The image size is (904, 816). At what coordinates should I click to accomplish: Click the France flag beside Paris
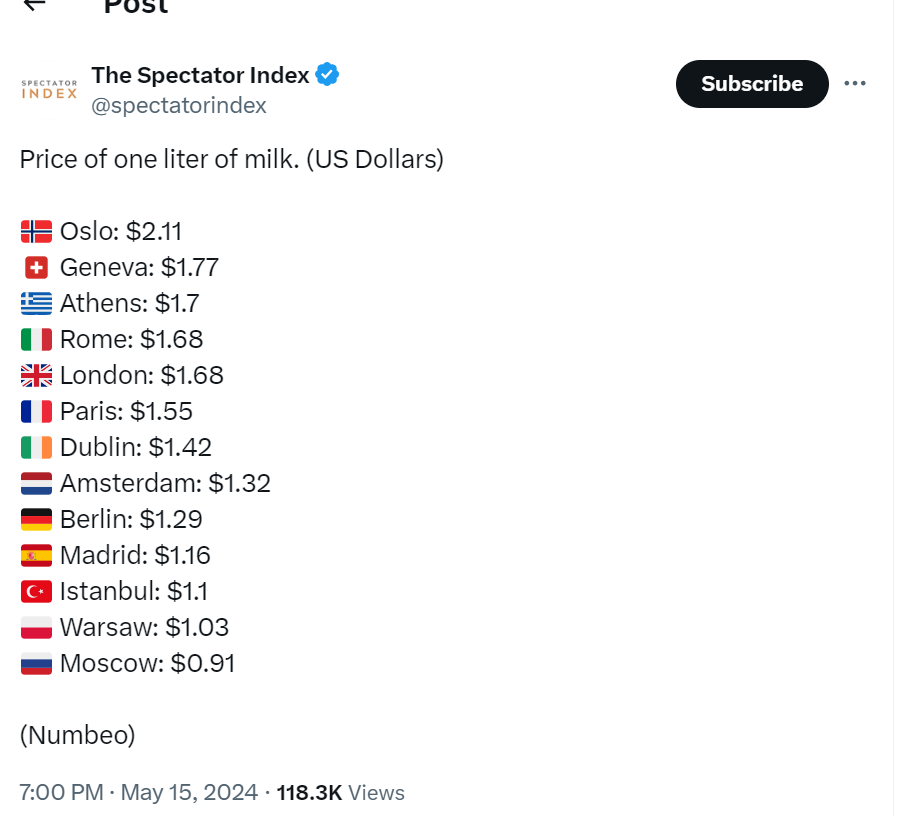(x=36, y=412)
